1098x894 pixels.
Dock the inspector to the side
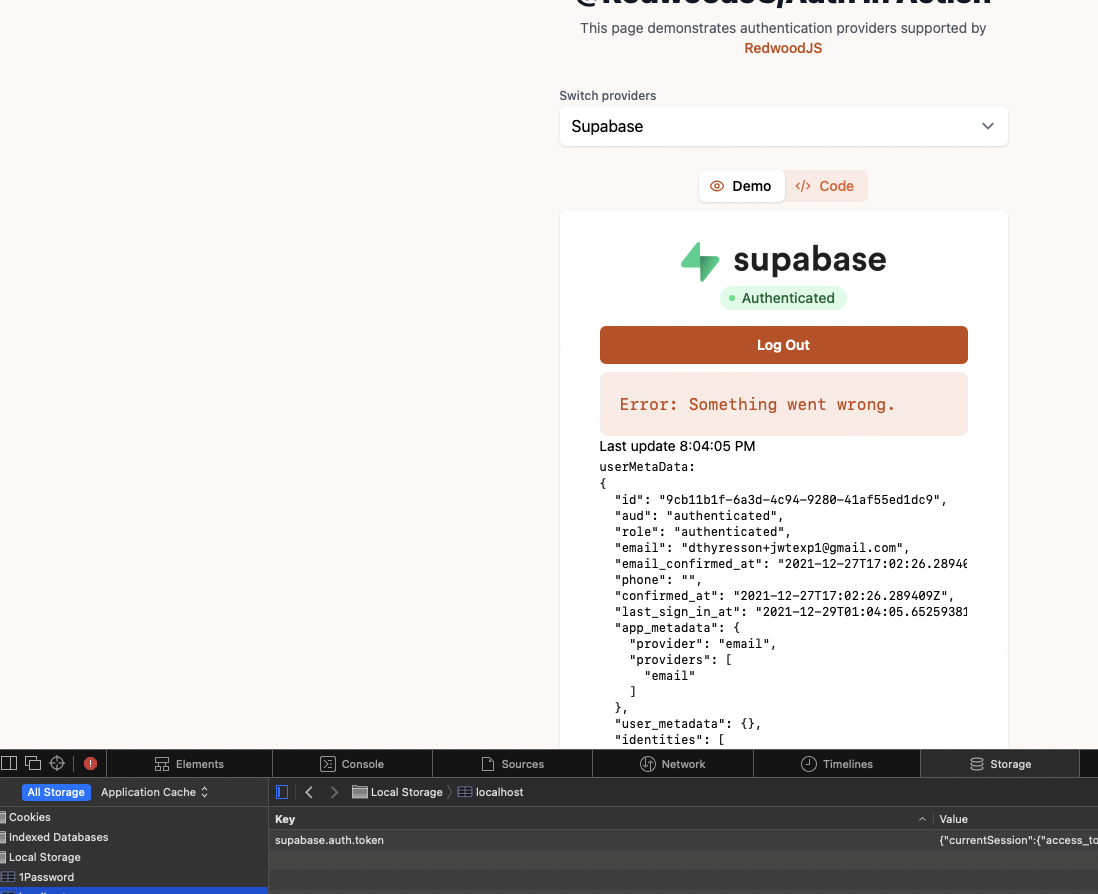click(8, 763)
